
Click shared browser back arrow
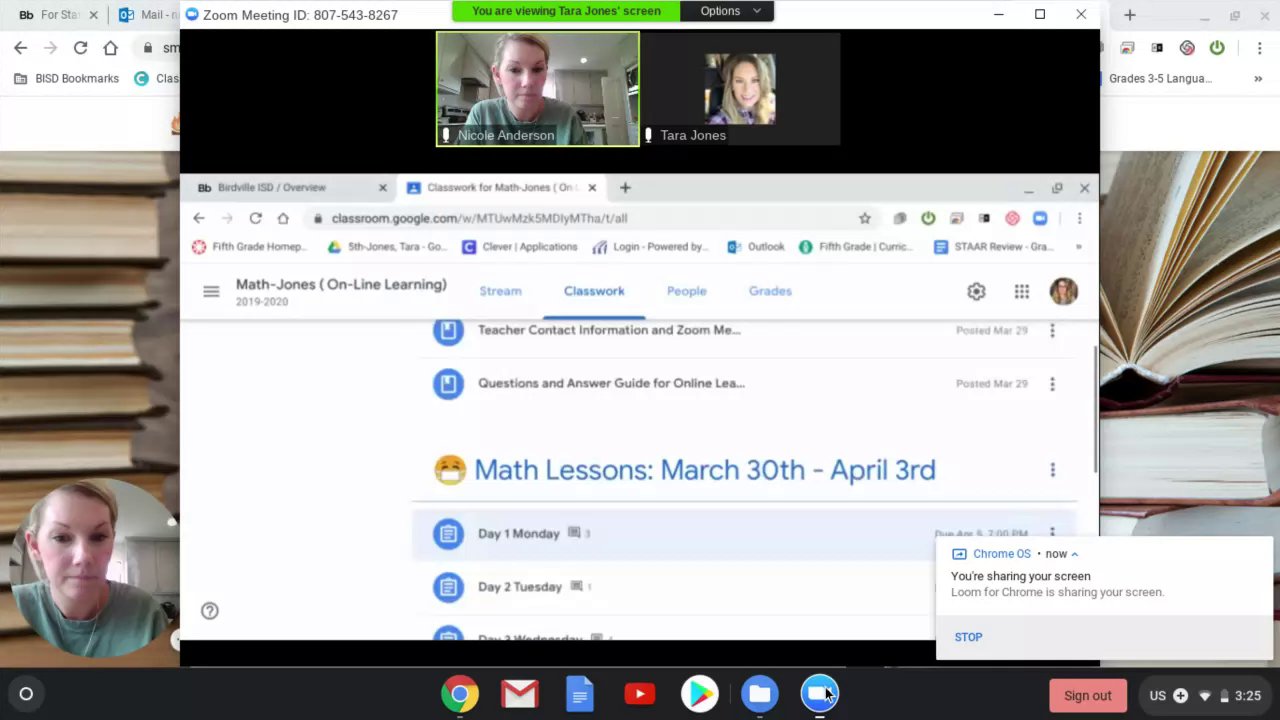199,218
